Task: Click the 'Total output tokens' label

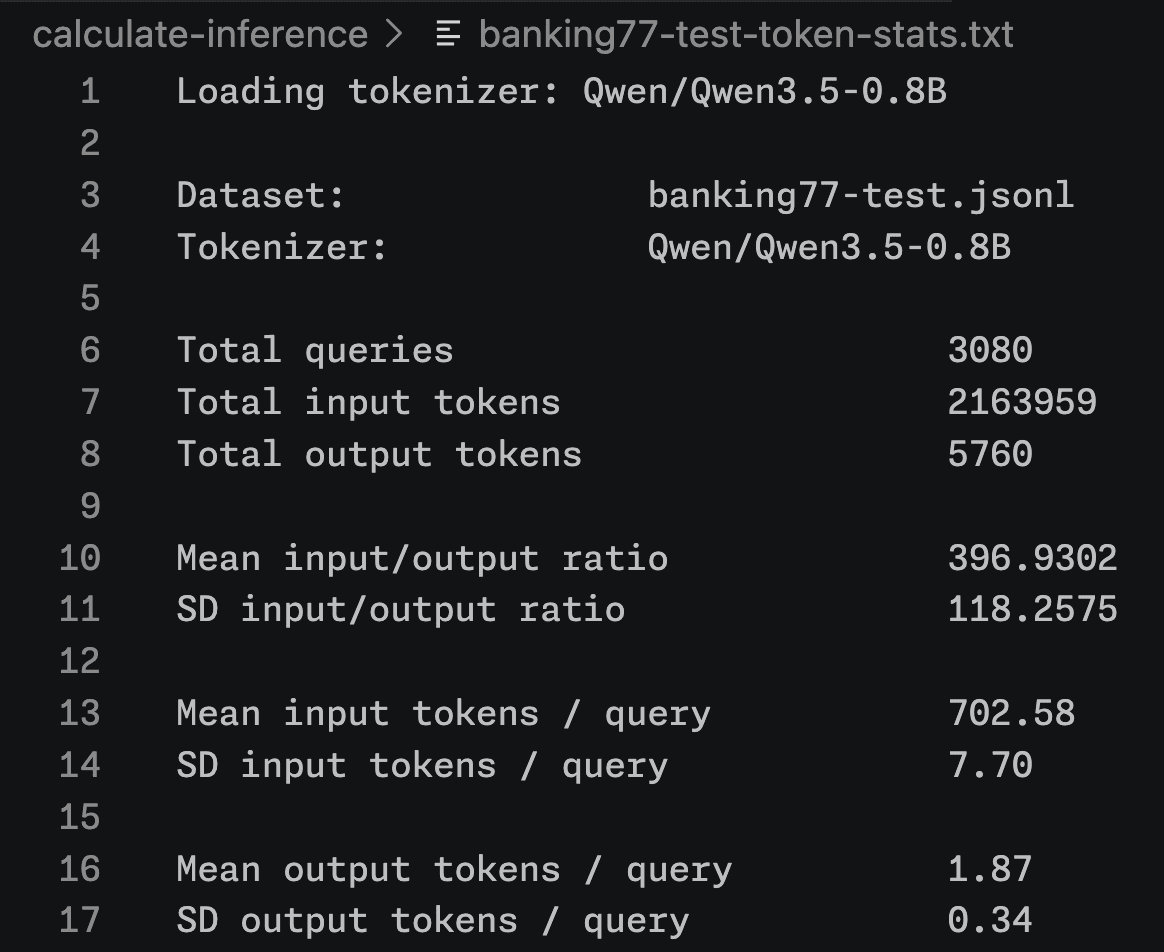Action: pos(379,454)
